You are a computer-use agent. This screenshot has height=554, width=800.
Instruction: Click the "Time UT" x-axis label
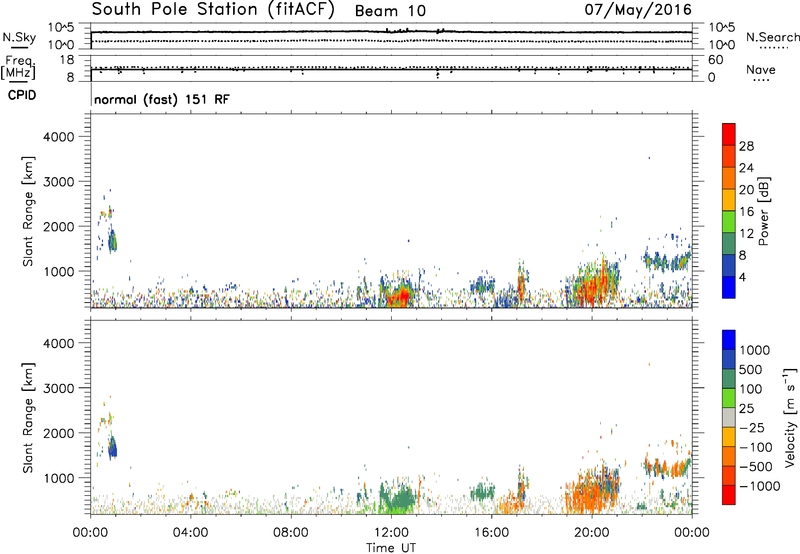[x=391, y=548]
